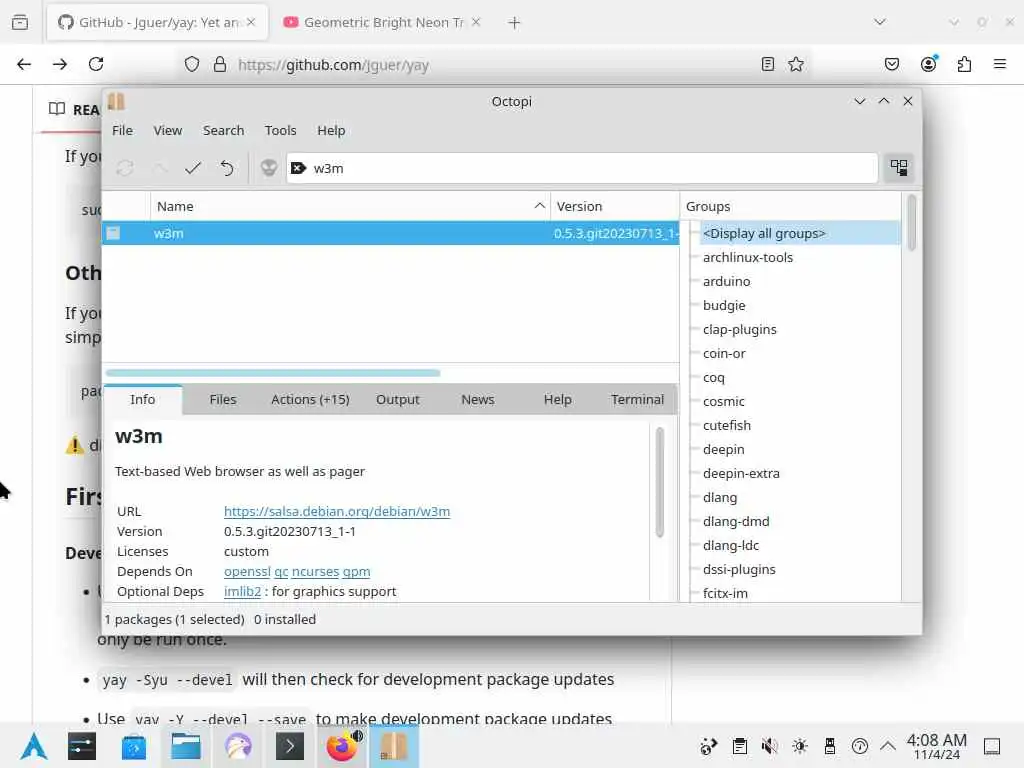Click the package list horizontal scrollbar
Viewport: 1024px width, 768px height.
click(x=273, y=373)
